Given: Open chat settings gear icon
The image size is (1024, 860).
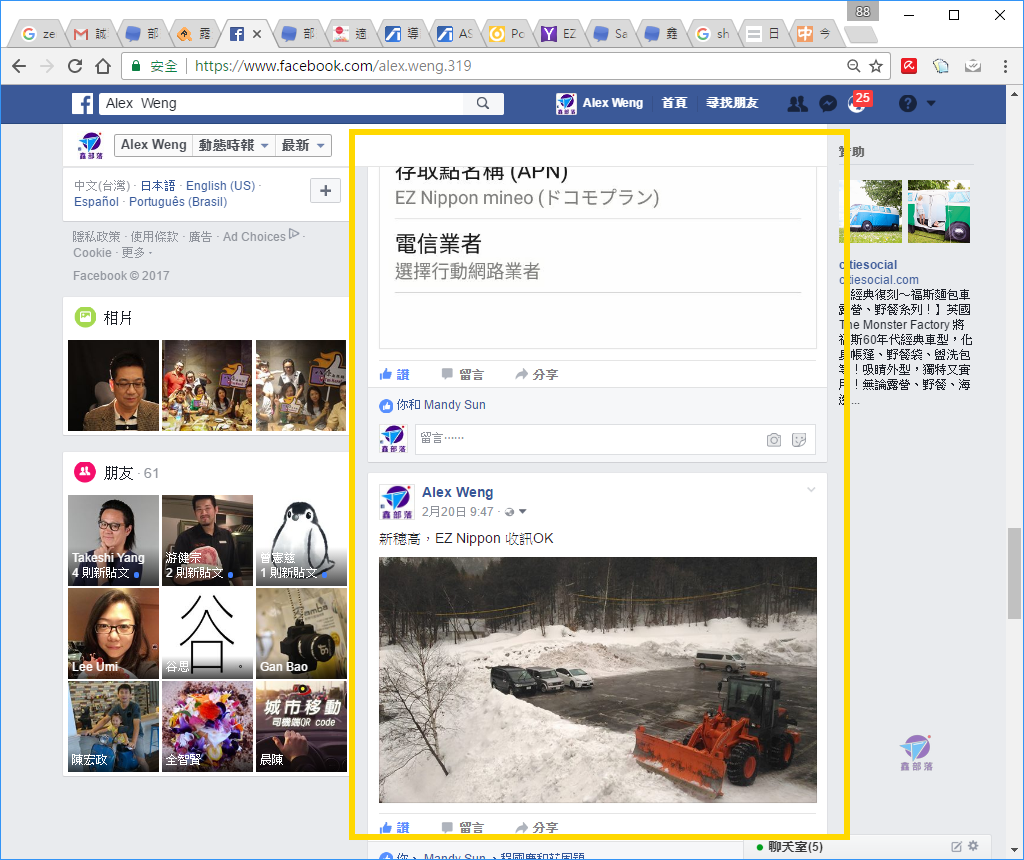Looking at the screenshot, I should 974,846.
